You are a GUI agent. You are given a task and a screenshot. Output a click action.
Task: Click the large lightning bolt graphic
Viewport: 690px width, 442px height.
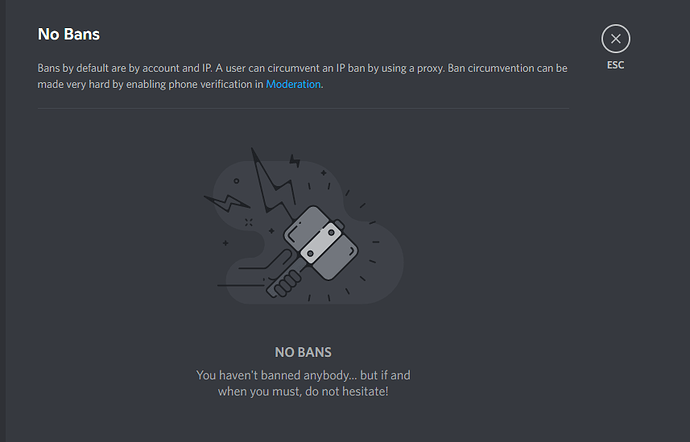click(x=273, y=185)
